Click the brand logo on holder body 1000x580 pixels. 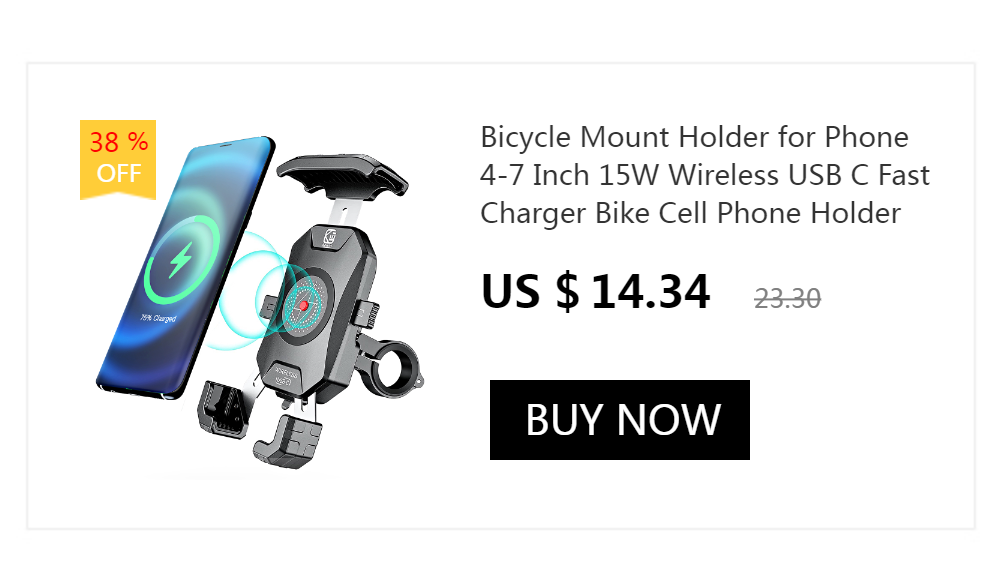tap(330, 238)
